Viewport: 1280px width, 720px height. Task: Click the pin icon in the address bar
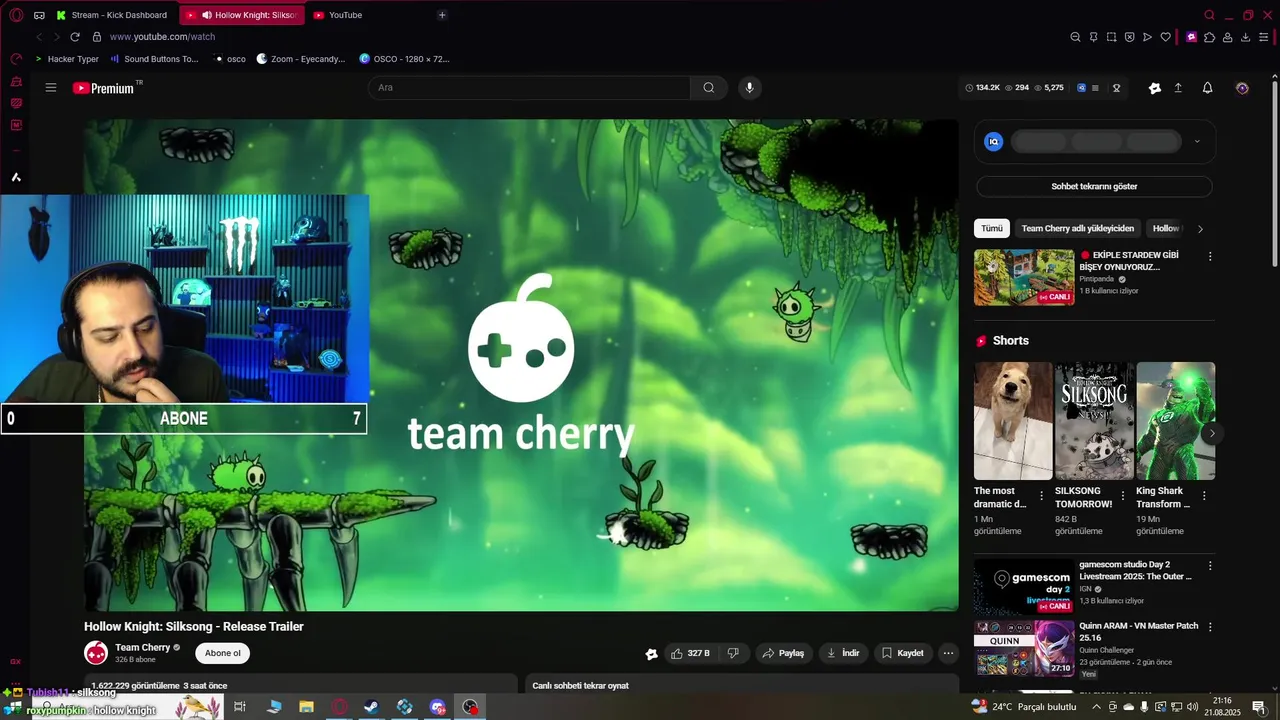pos(1093,37)
